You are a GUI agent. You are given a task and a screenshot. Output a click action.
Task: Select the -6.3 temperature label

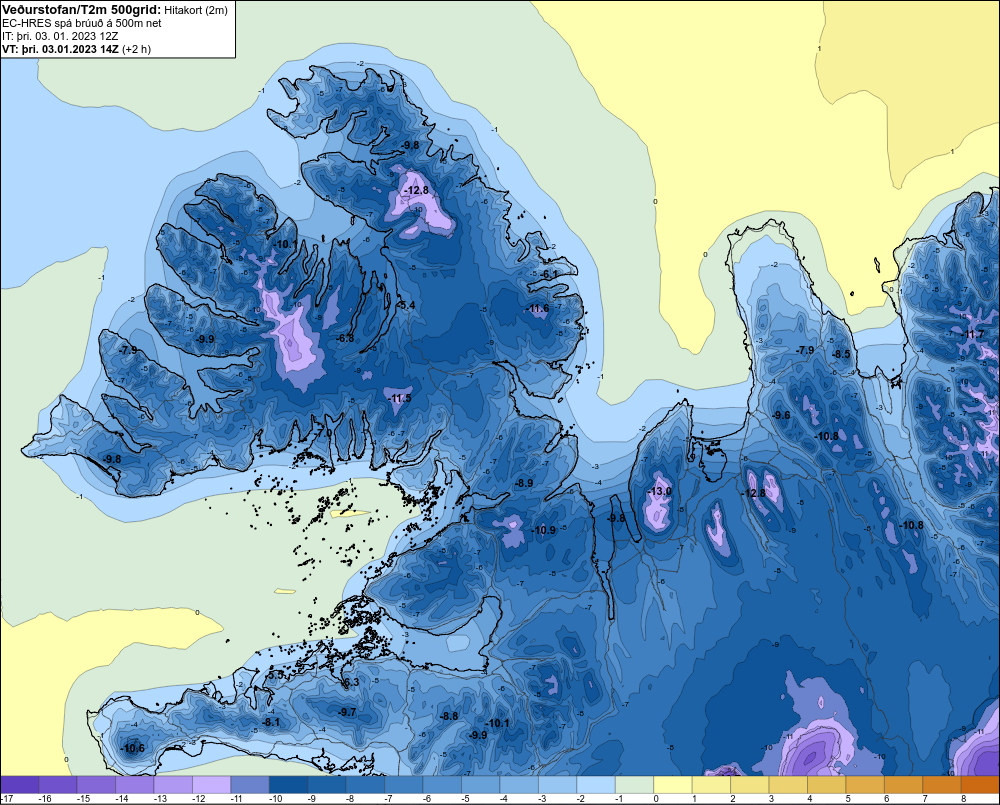350,682
